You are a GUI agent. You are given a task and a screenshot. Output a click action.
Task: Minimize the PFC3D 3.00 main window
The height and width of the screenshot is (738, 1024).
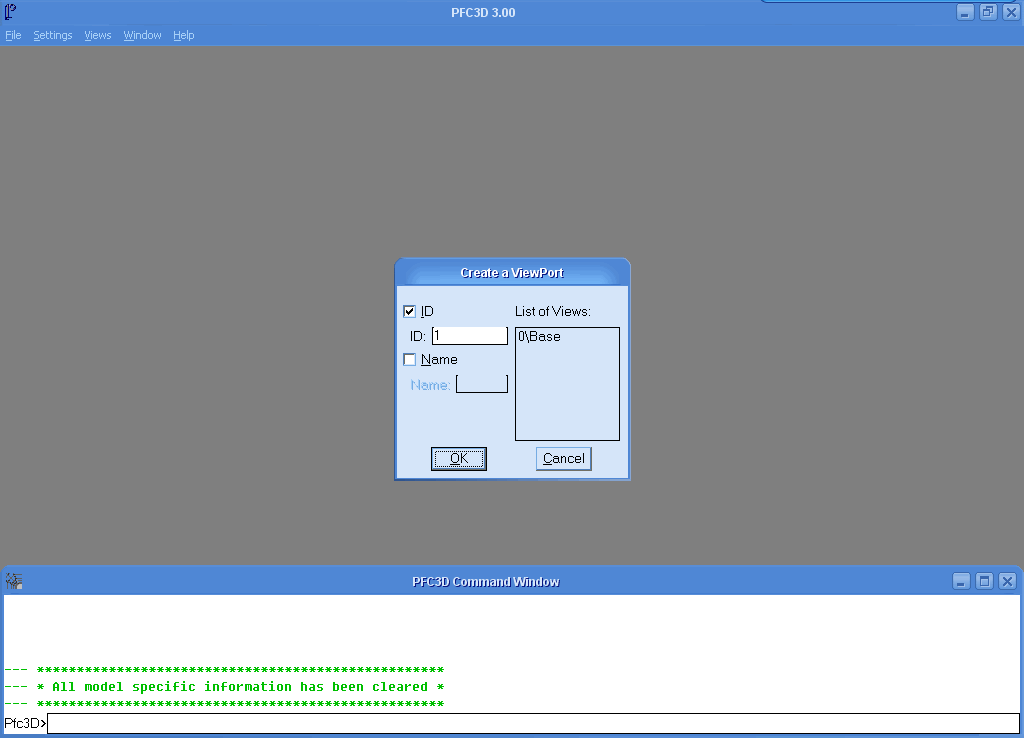[x=965, y=12]
